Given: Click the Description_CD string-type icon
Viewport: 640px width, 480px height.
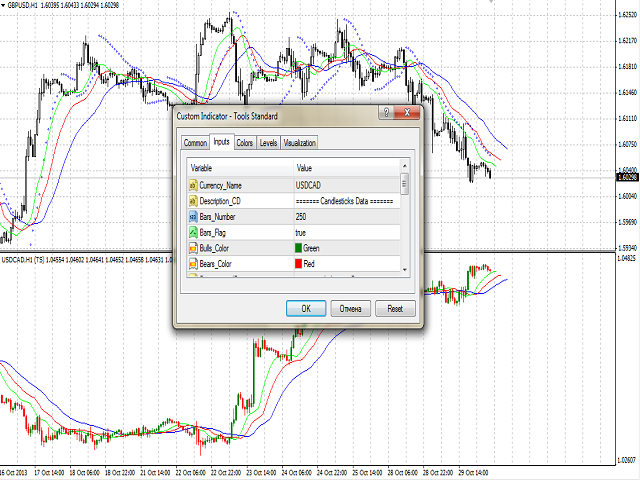Looking at the screenshot, I should tap(193, 201).
